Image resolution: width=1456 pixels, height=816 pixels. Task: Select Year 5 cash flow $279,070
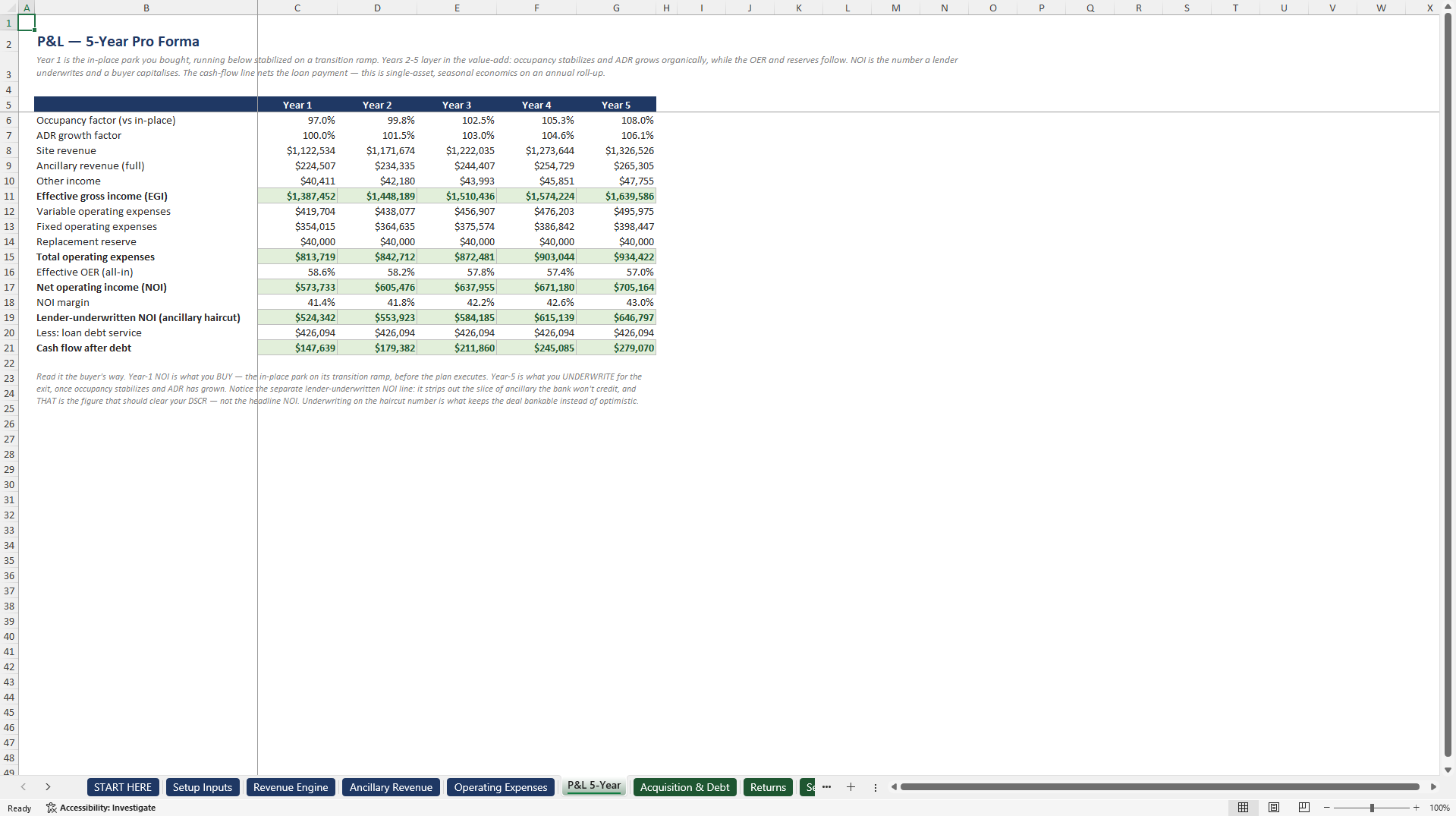616,348
